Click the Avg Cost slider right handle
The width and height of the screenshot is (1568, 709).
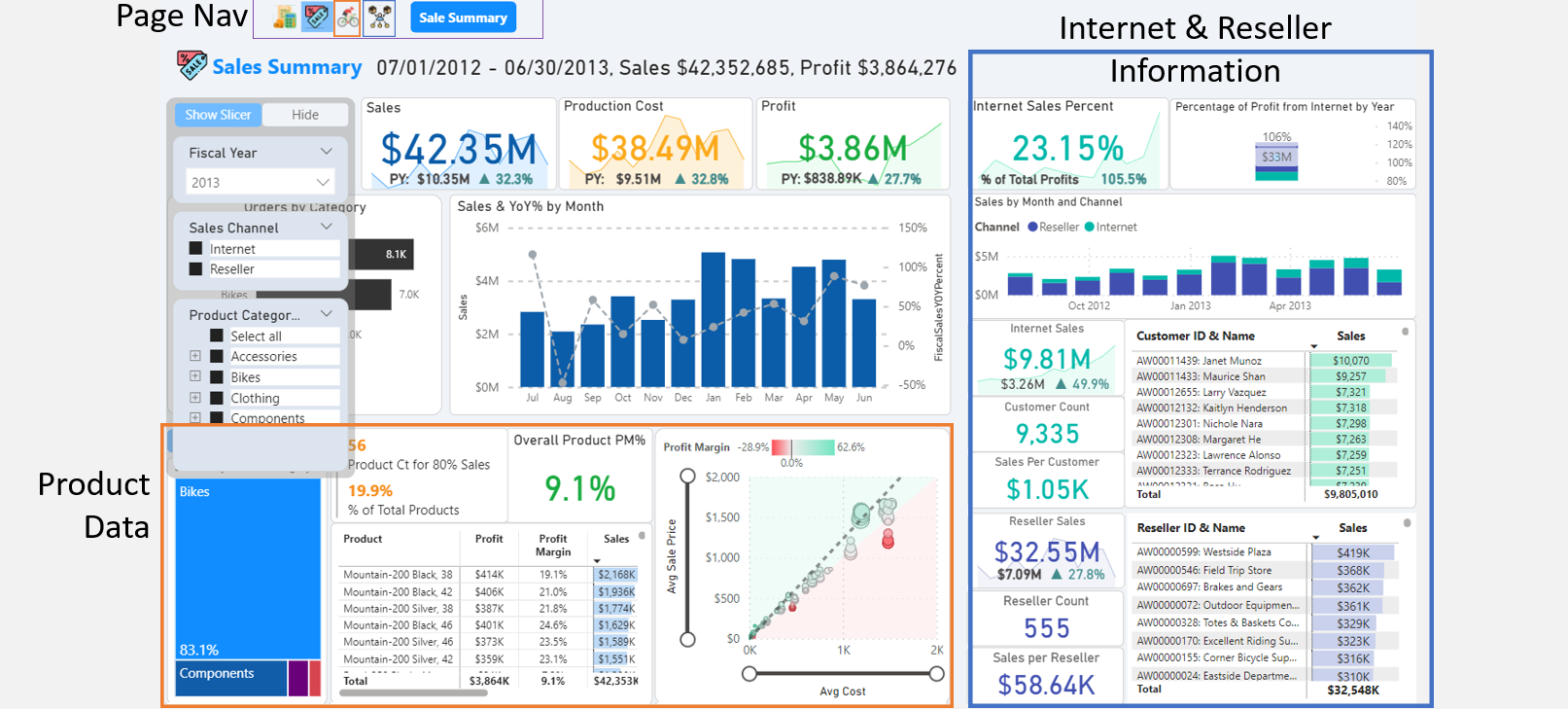coord(936,674)
